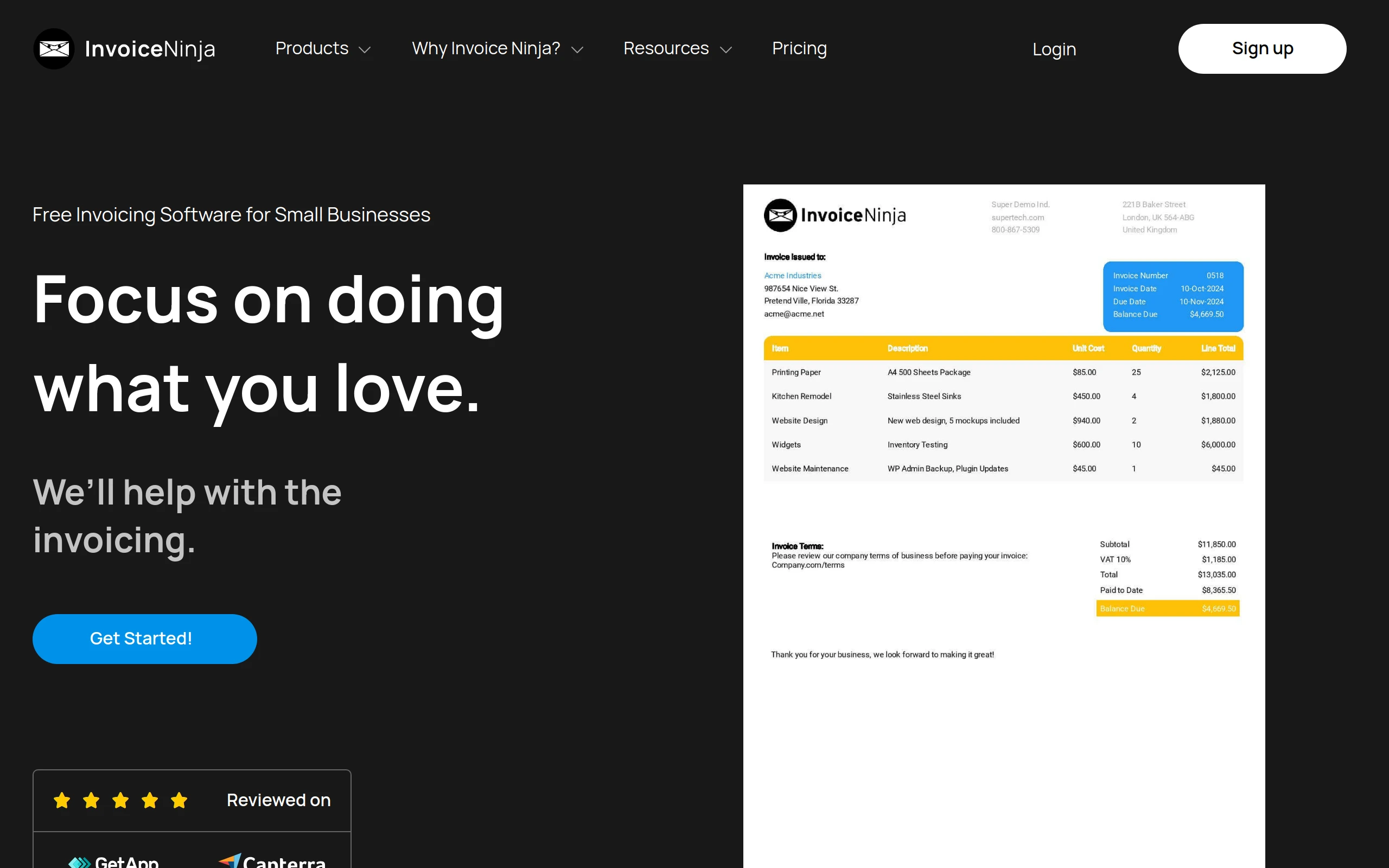Click the blue invoice summary box
The image size is (1389, 868).
[1173, 296]
